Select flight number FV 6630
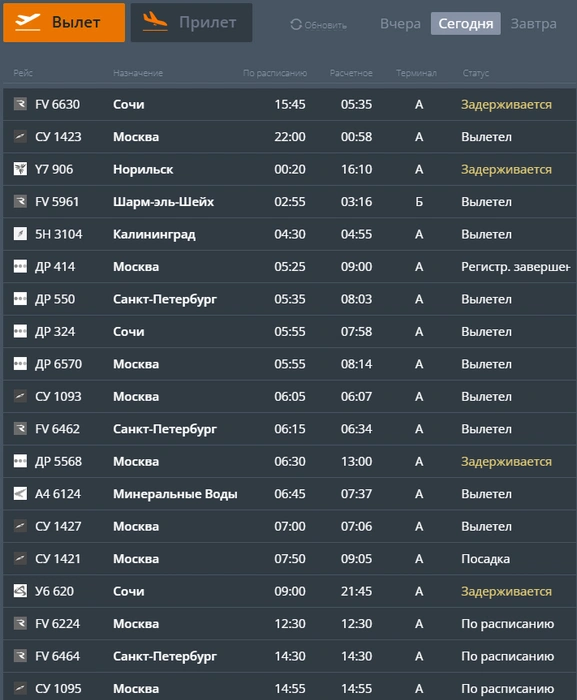This screenshot has width=577, height=700. [x=58, y=104]
